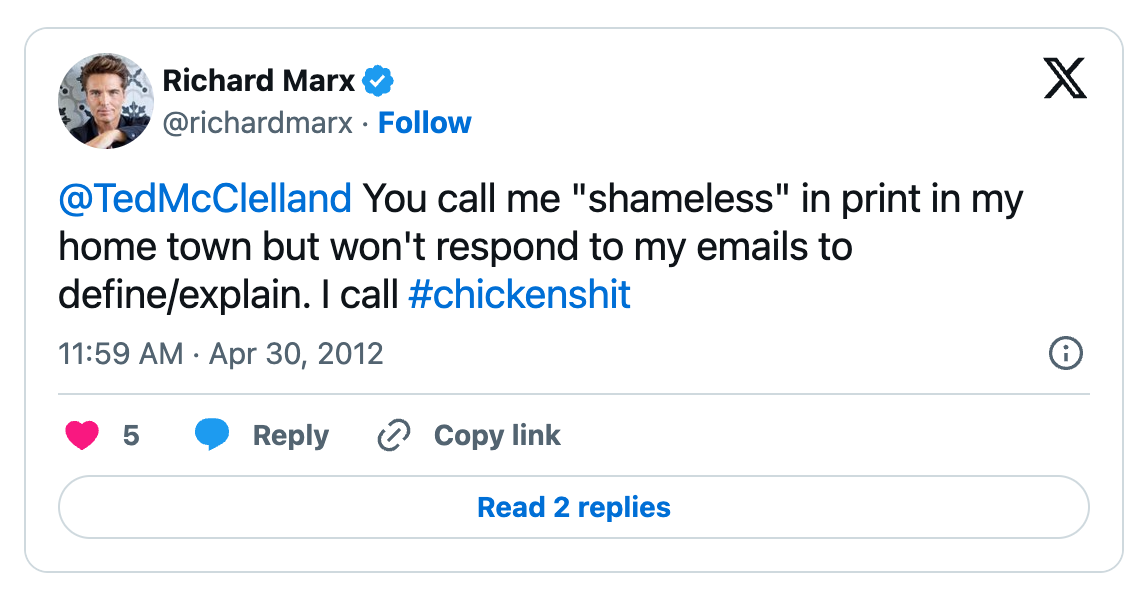This screenshot has width=1146, height=592.
Task: Click the blue verified badge
Action: [x=378, y=80]
